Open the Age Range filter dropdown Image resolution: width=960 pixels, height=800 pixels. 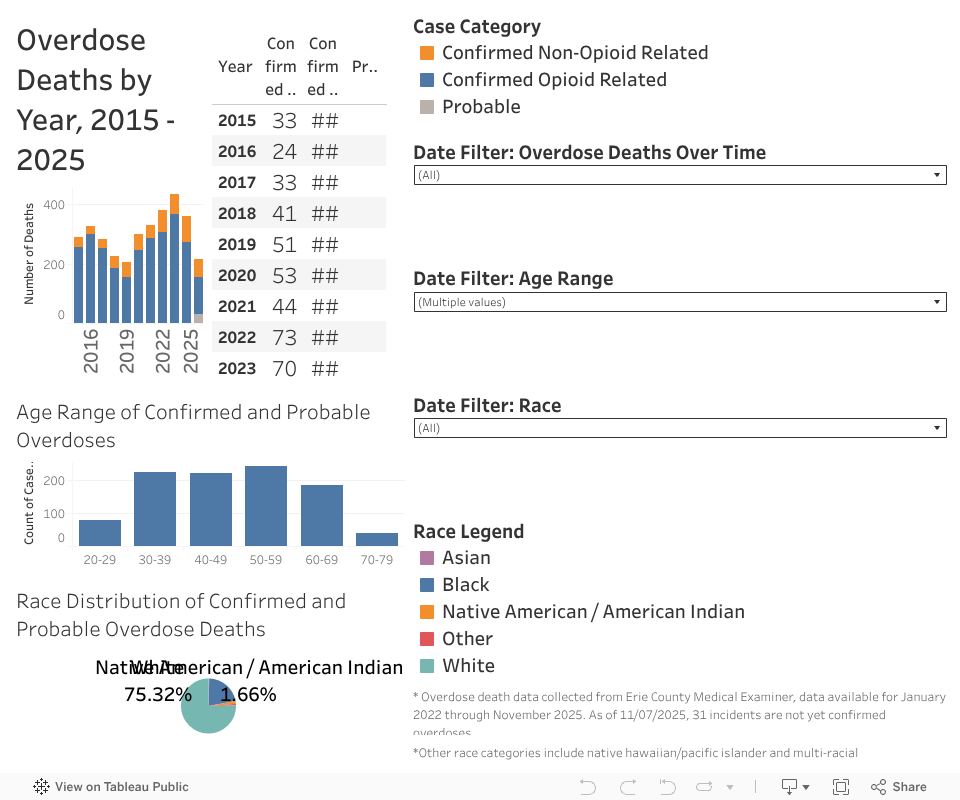coord(680,302)
